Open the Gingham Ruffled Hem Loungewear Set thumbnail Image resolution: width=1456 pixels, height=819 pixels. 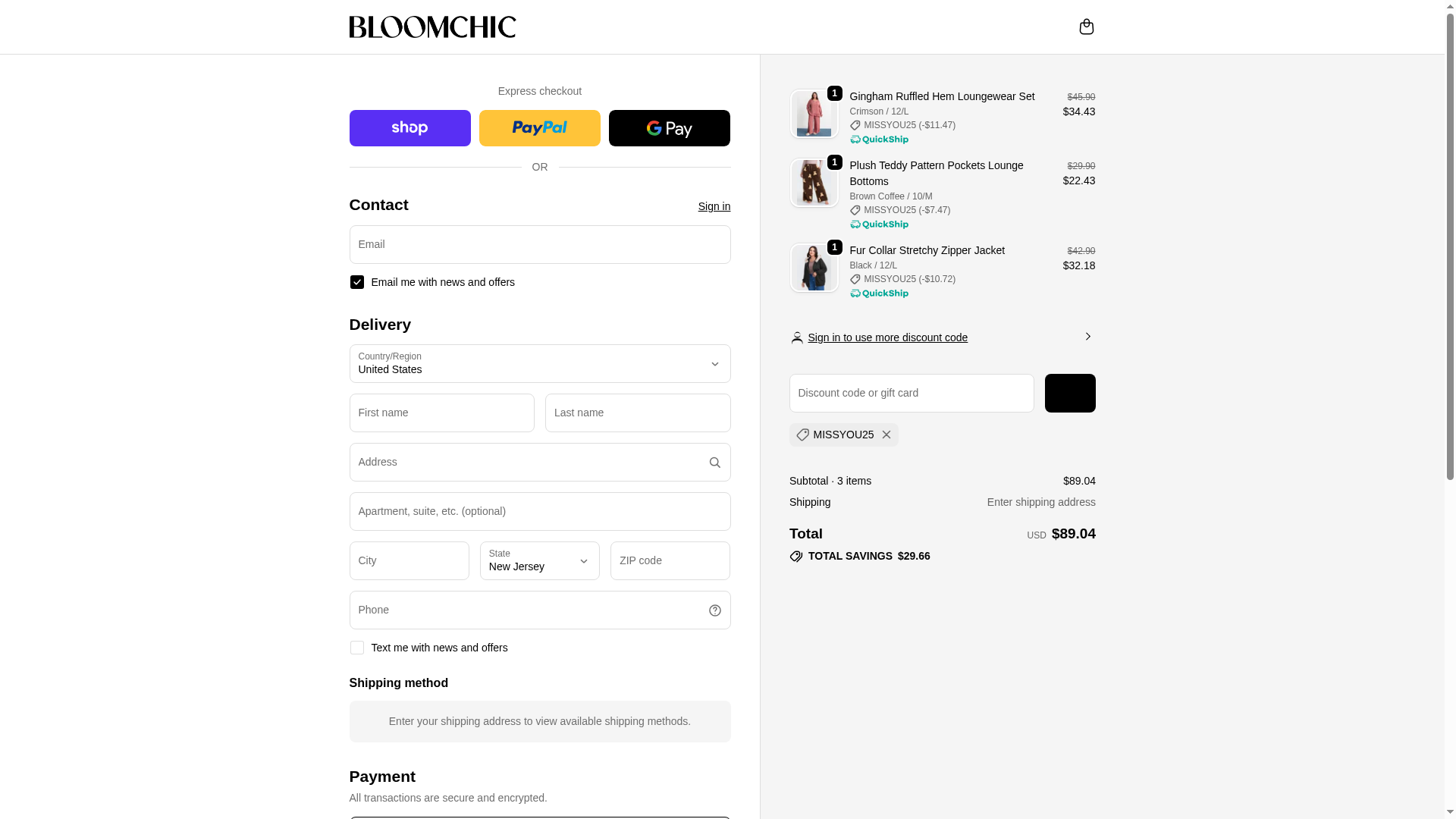[x=814, y=114]
